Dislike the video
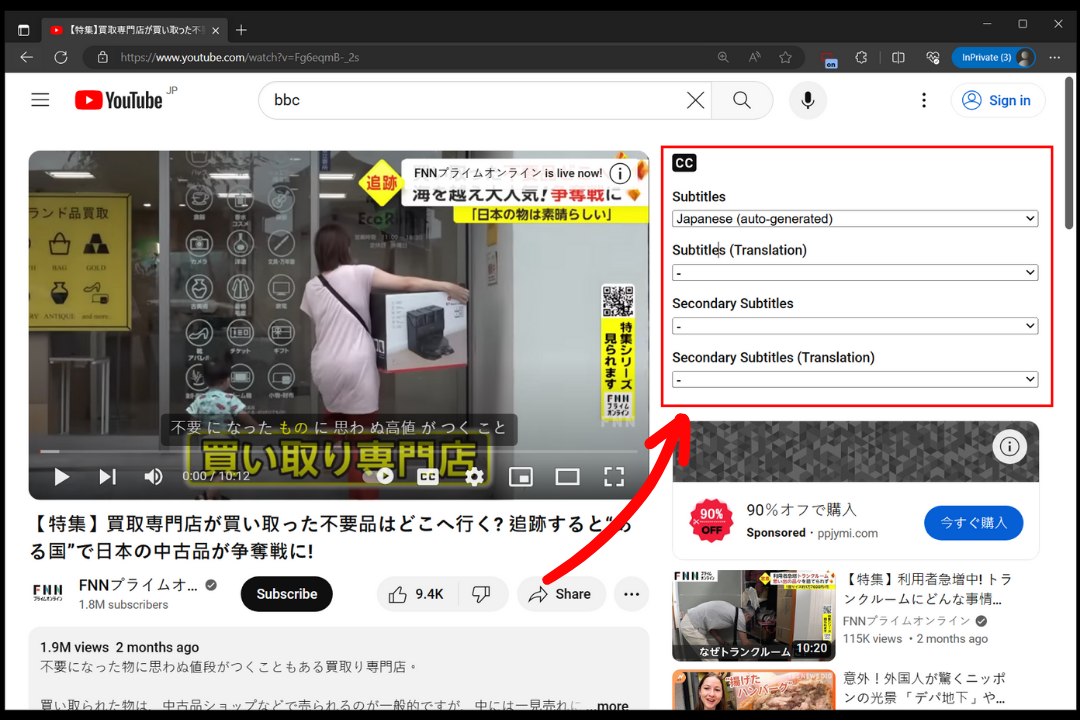The height and width of the screenshot is (720, 1080). [481, 594]
